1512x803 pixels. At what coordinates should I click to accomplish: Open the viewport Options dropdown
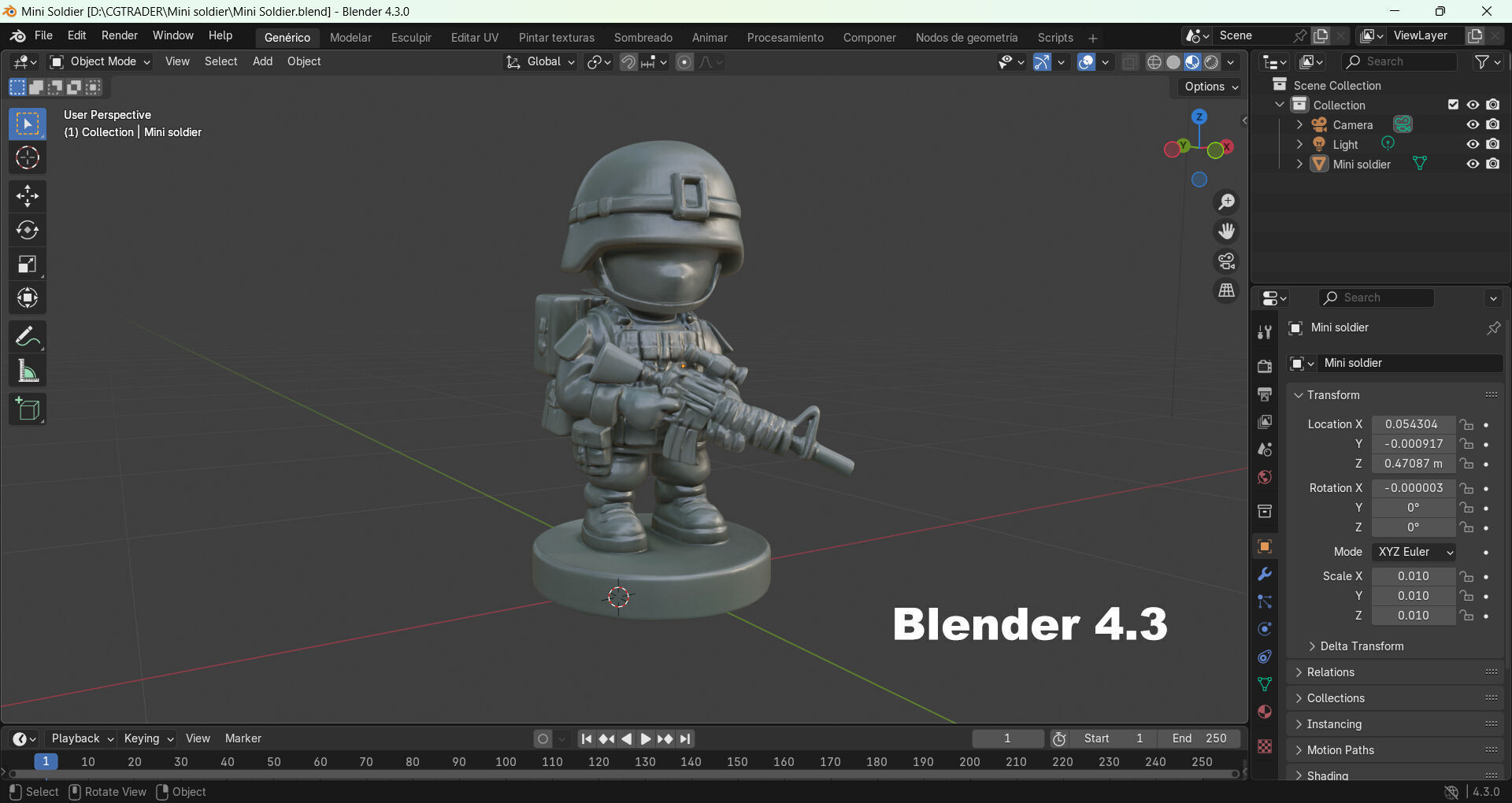(1210, 87)
